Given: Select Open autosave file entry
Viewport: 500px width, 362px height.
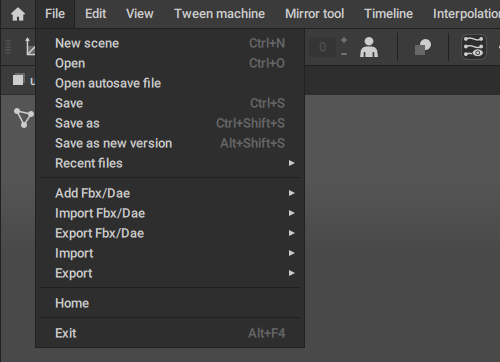Looking at the screenshot, I should [x=170, y=83].
